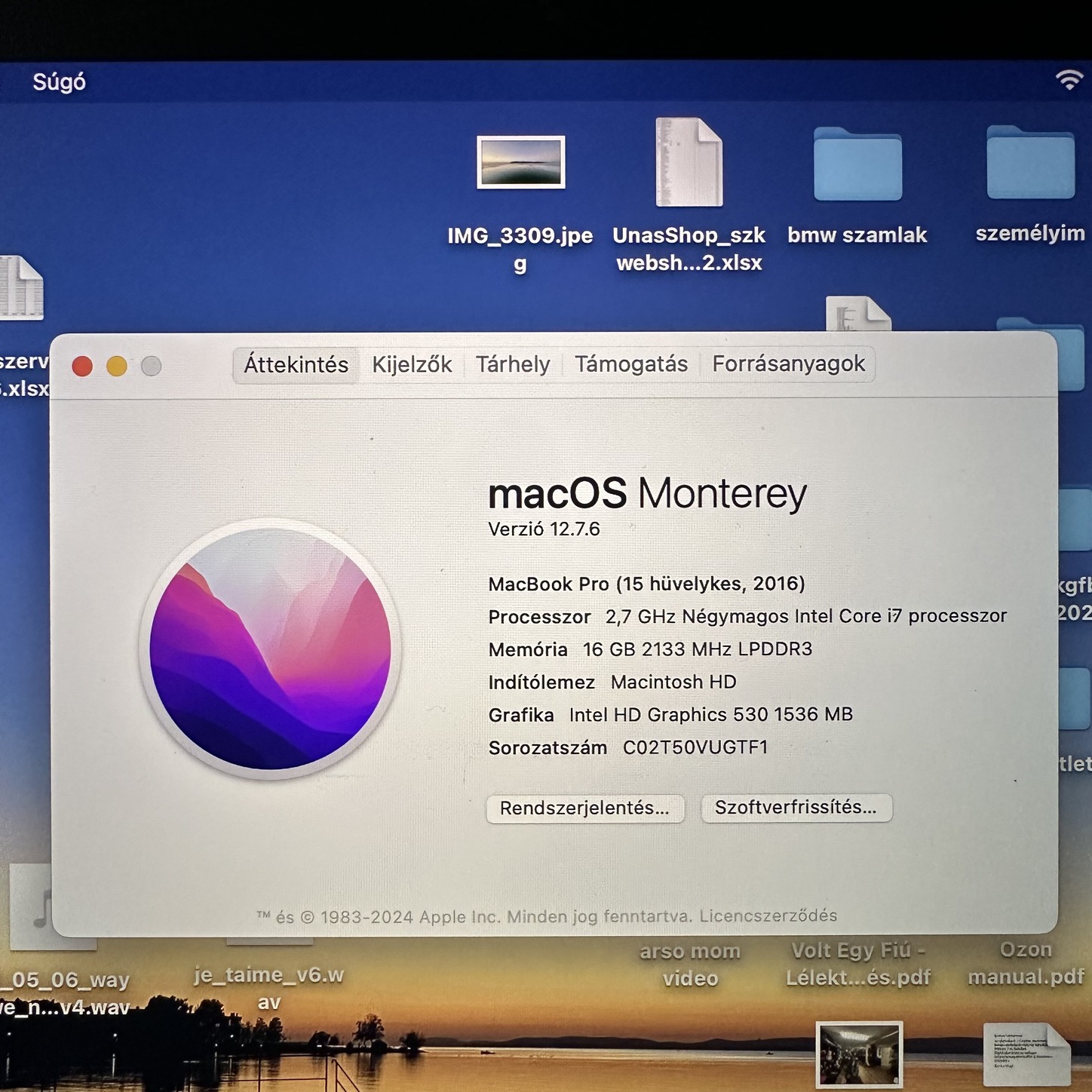Open the Tárhely tab

(513, 365)
